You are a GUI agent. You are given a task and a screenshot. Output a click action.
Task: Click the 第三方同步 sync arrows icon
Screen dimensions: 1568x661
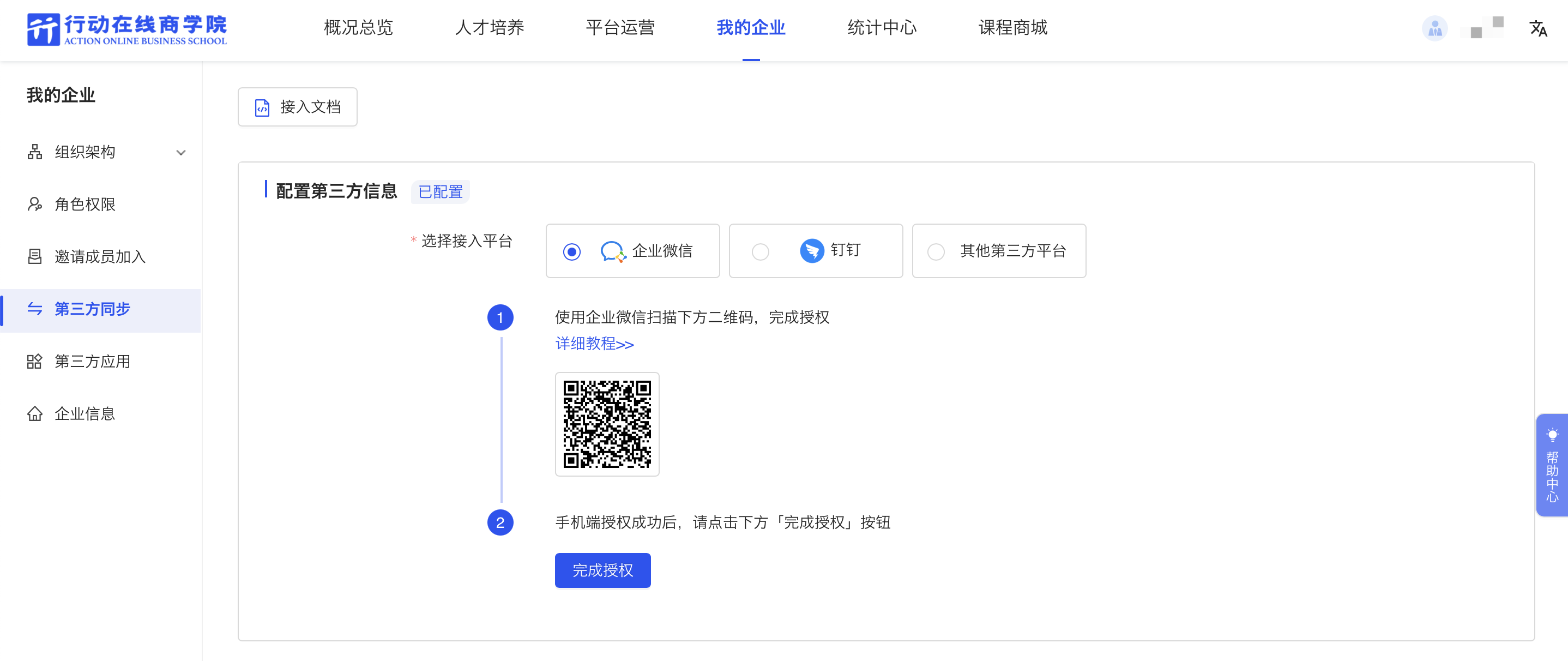(35, 309)
